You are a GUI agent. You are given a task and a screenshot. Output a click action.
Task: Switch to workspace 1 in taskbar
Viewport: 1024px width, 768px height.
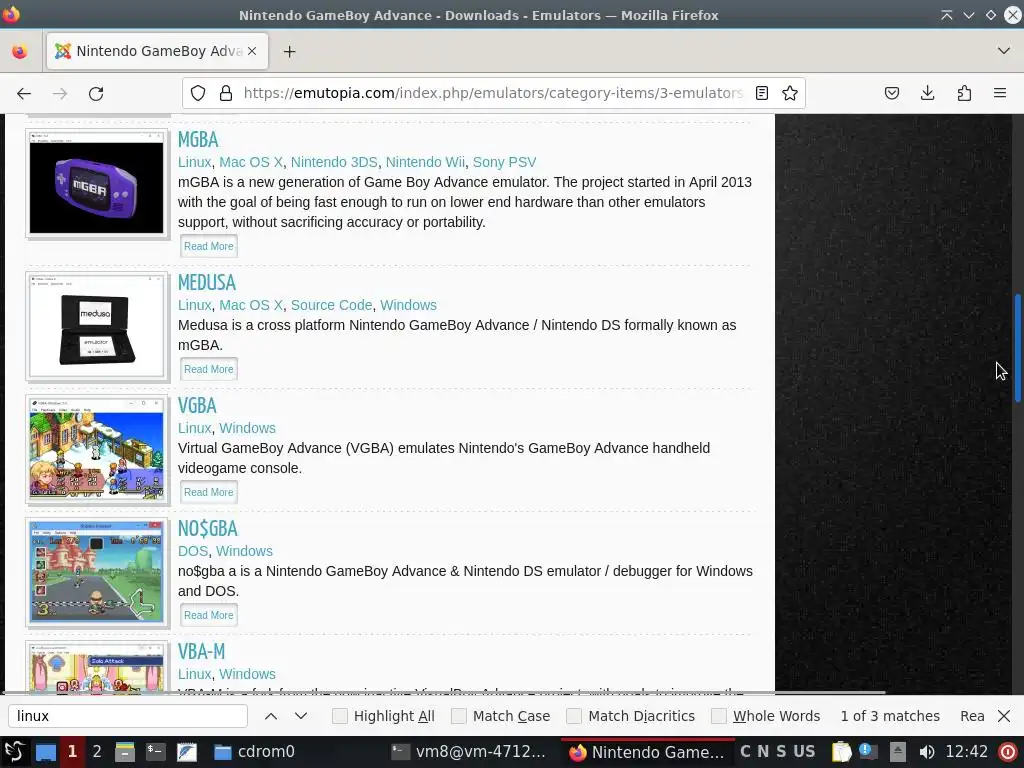click(72, 752)
